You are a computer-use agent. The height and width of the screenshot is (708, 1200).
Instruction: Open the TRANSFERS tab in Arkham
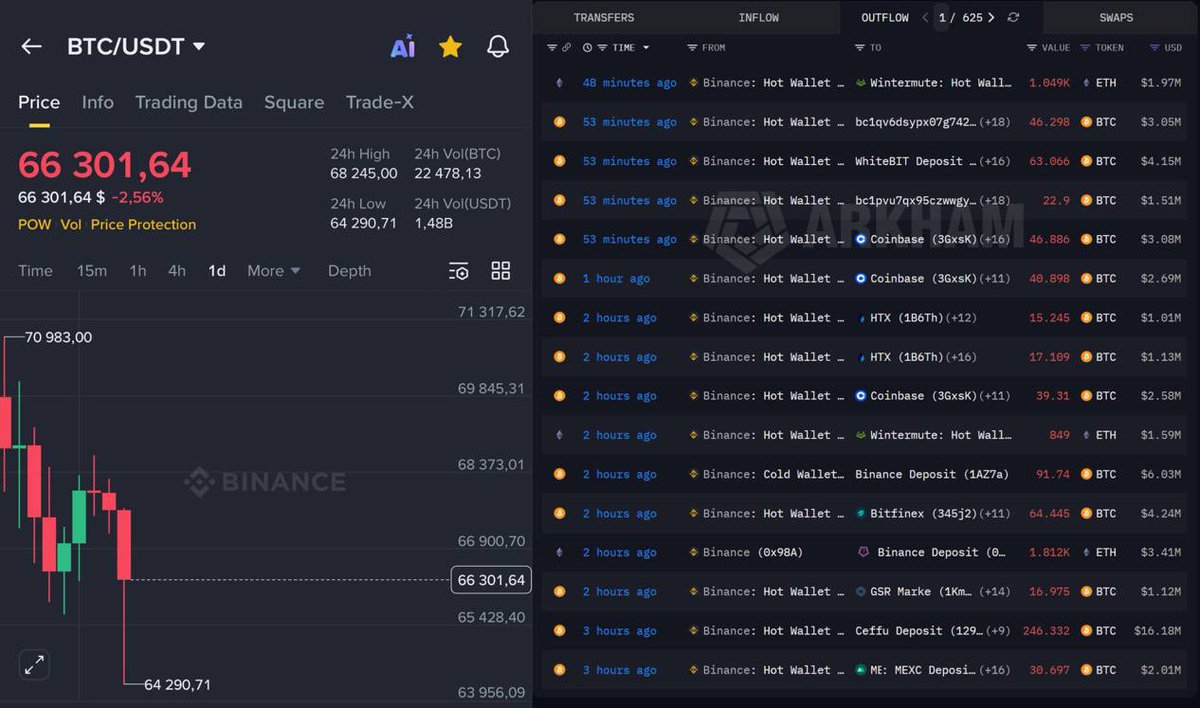point(604,18)
